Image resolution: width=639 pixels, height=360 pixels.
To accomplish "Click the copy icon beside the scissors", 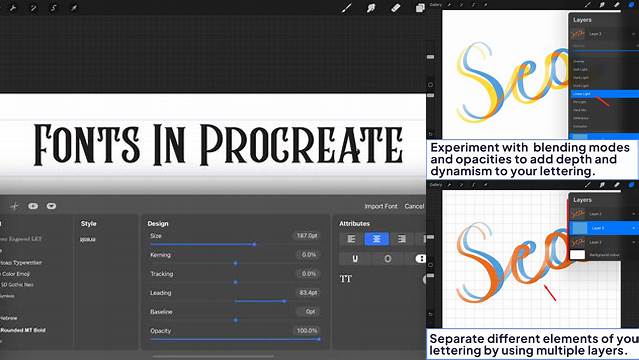I will (x=33, y=206).
